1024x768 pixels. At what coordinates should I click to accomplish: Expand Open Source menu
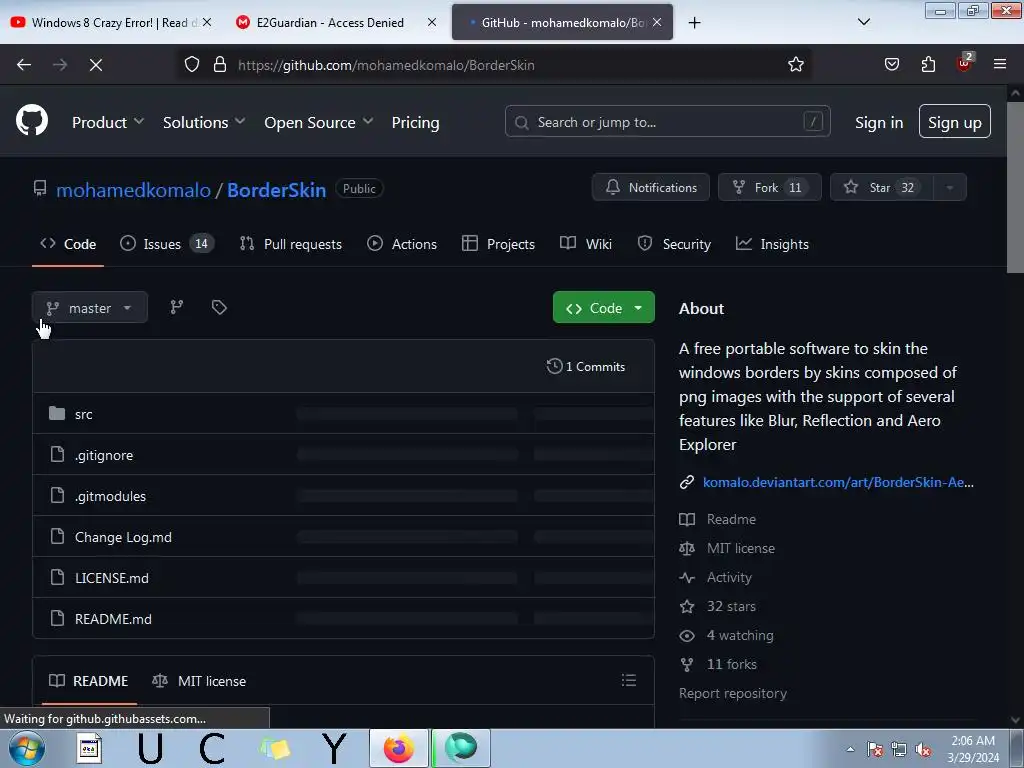[x=319, y=122]
